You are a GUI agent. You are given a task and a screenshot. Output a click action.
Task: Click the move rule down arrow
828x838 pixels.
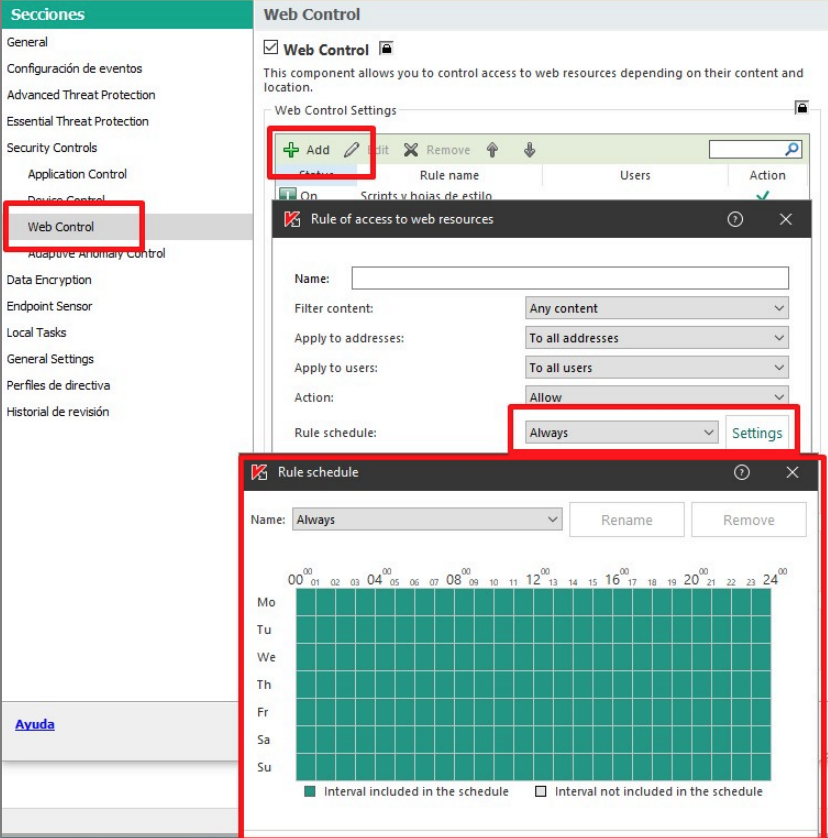(x=529, y=150)
